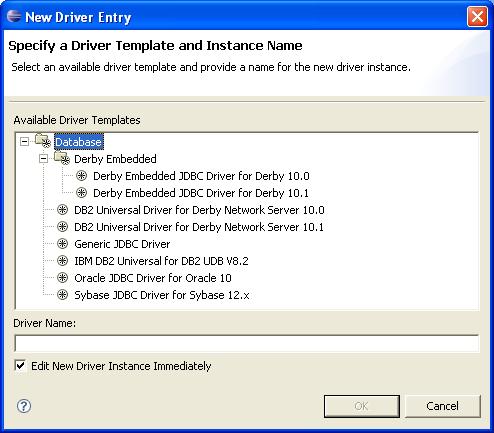Click the Generic JDBC Driver icon
494x433 pixels.
click(x=62, y=244)
